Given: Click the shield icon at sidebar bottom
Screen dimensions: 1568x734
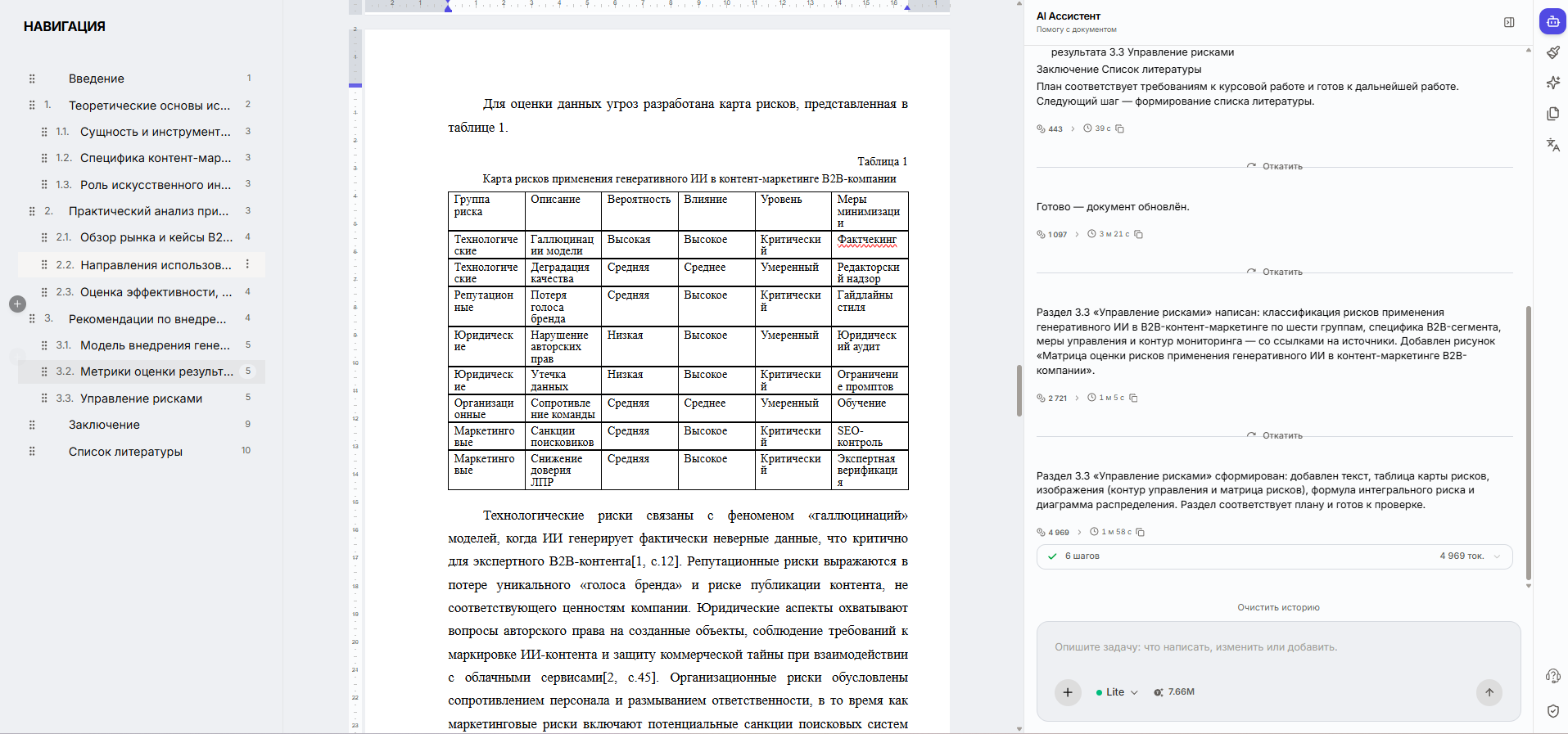Looking at the screenshot, I should 1552,711.
